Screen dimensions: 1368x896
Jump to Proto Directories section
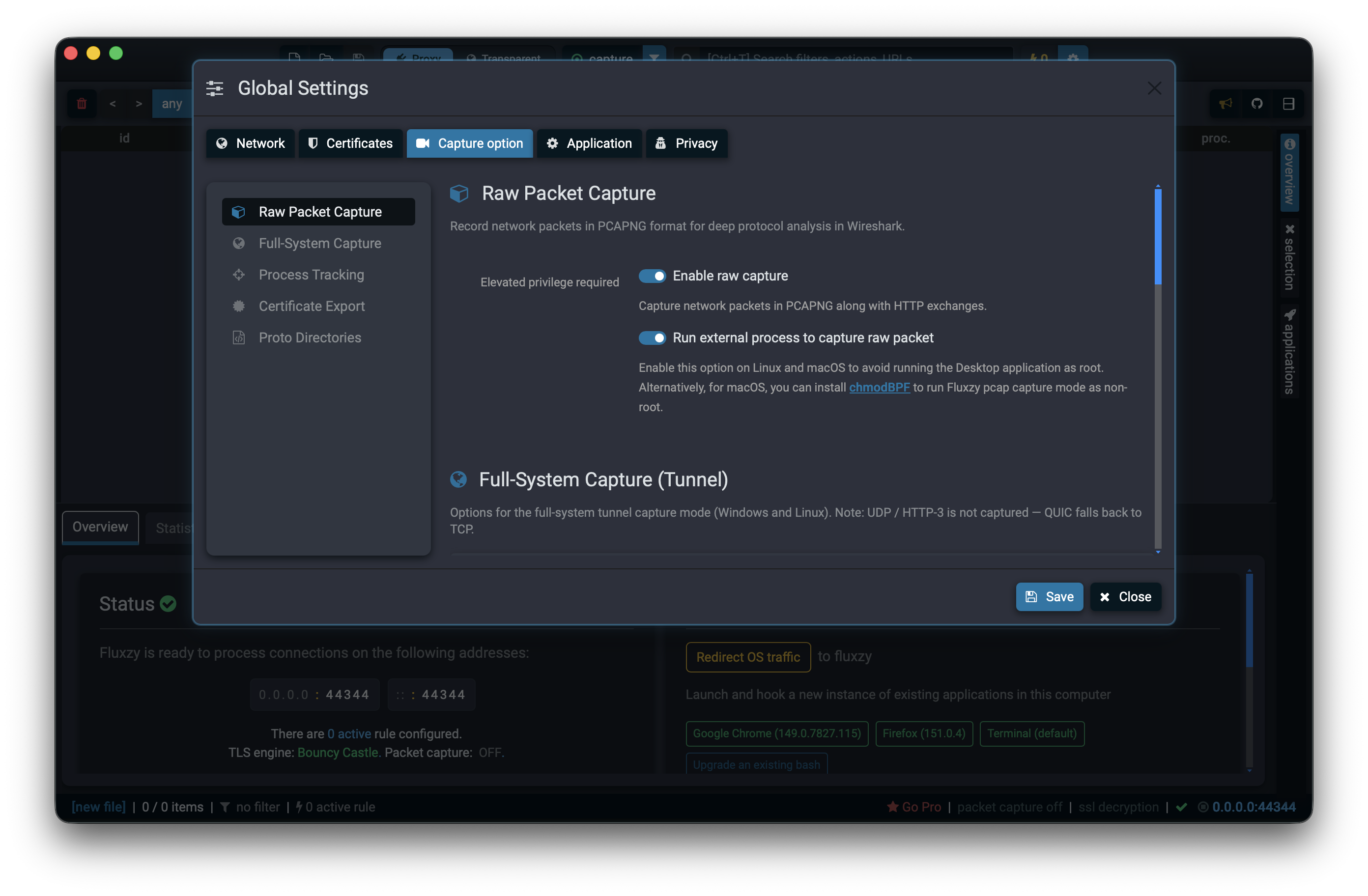coord(318,337)
